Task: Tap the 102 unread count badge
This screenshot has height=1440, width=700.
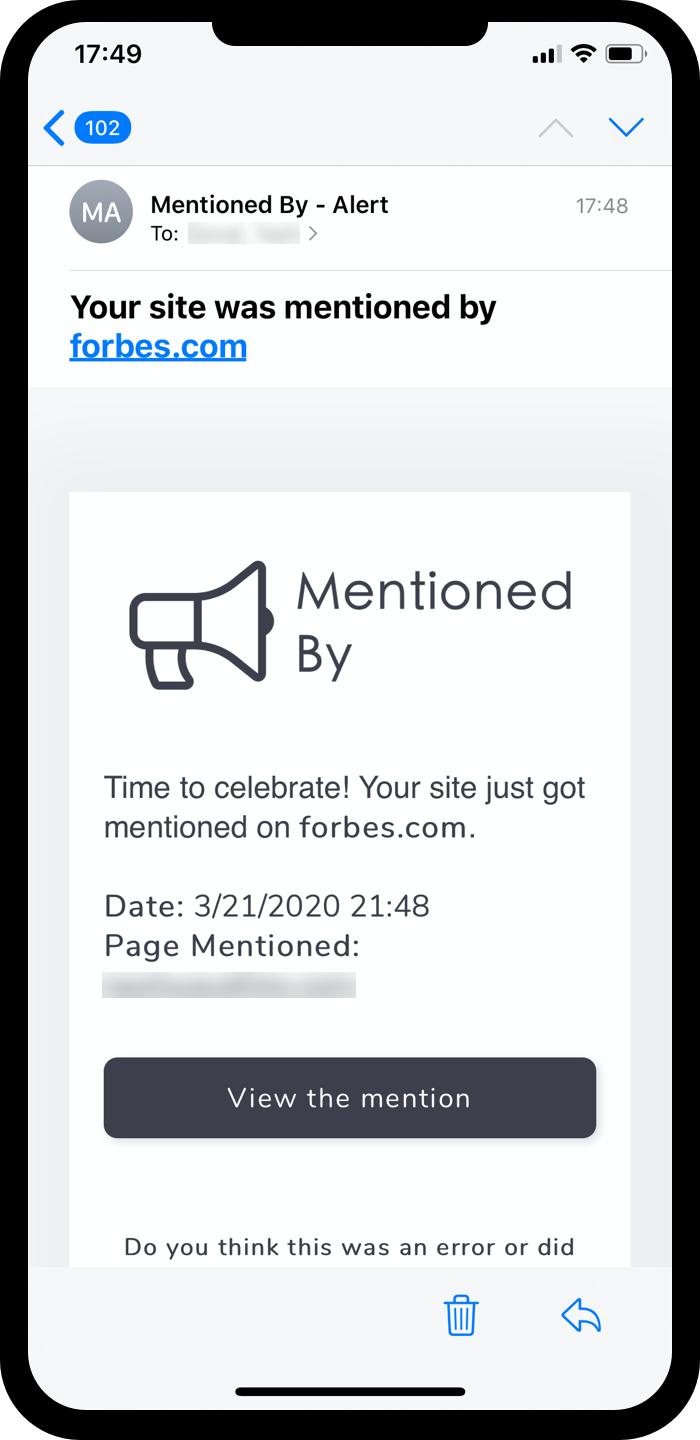Action: point(103,128)
